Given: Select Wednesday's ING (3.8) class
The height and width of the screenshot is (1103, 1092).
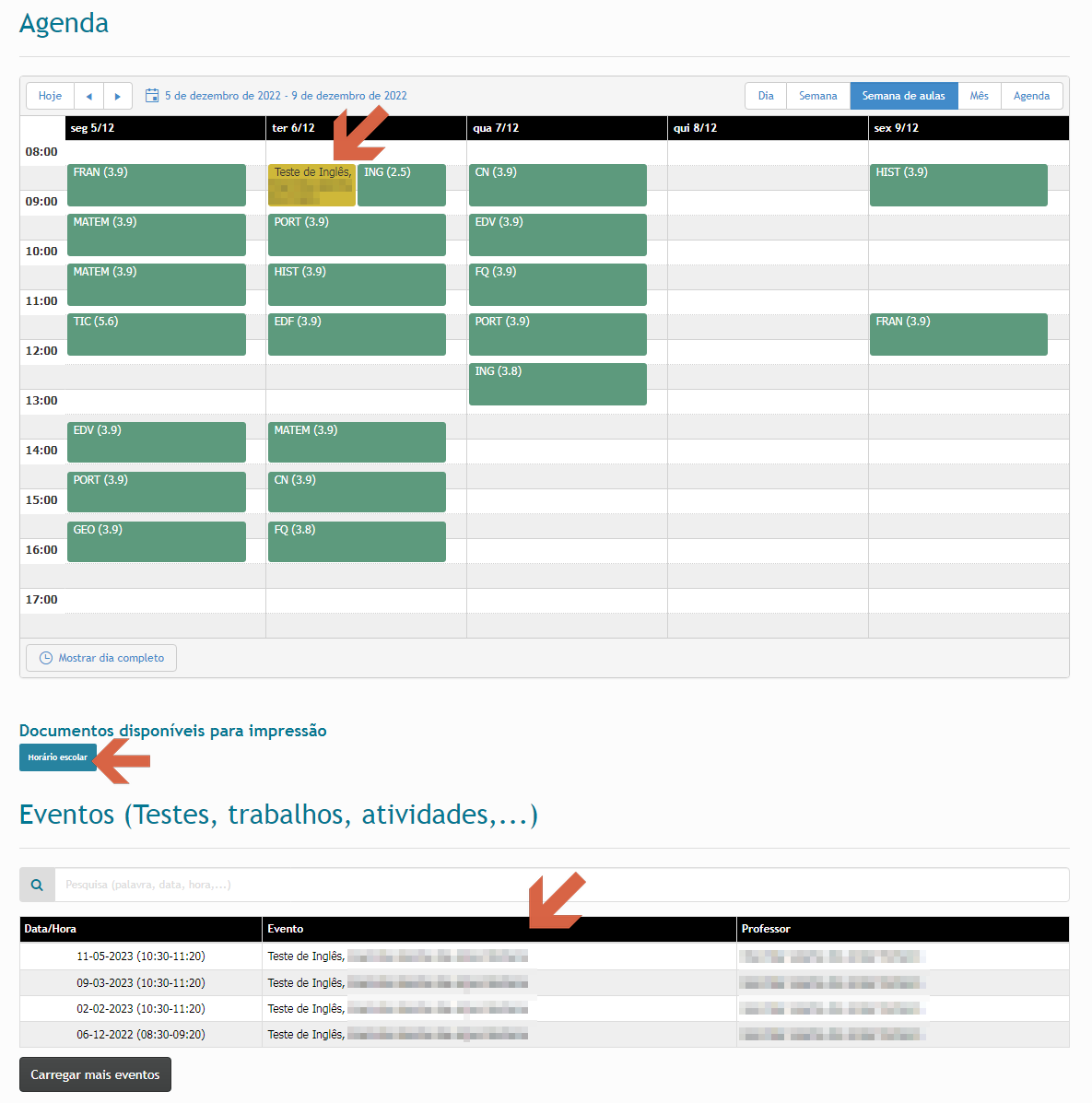Looking at the screenshot, I should [558, 383].
